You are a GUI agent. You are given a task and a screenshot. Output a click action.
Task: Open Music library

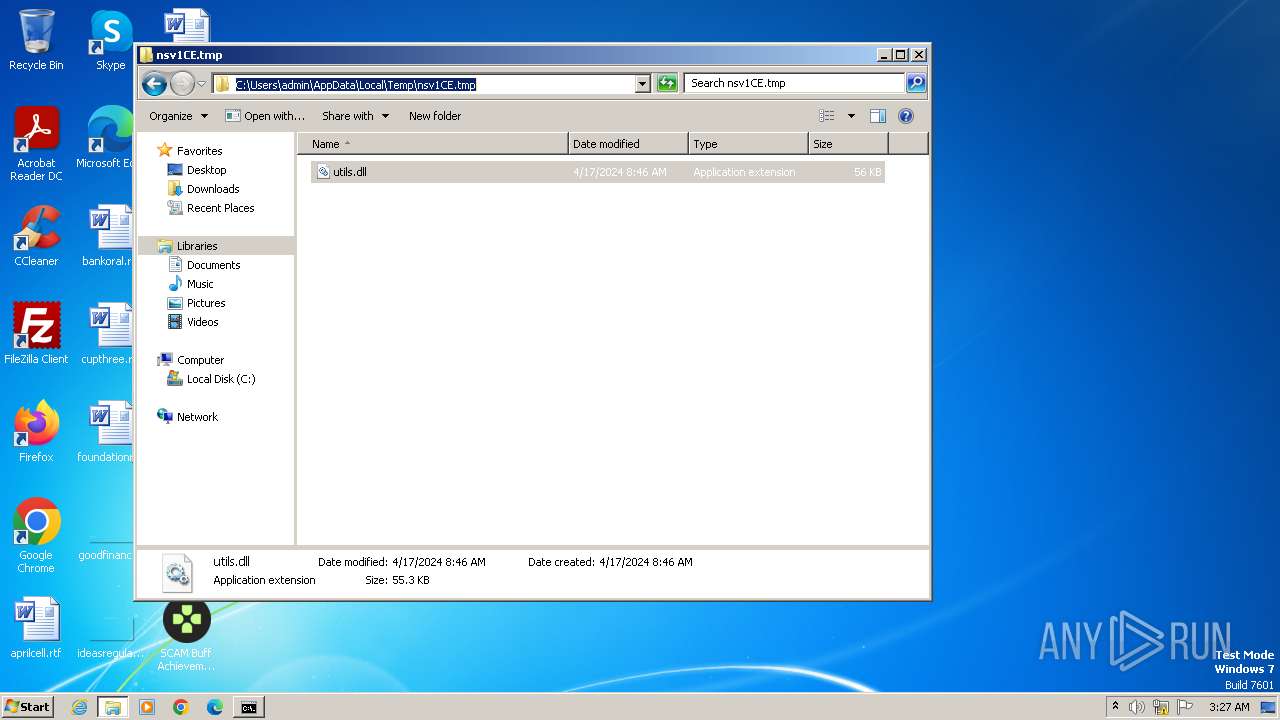[x=200, y=284]
